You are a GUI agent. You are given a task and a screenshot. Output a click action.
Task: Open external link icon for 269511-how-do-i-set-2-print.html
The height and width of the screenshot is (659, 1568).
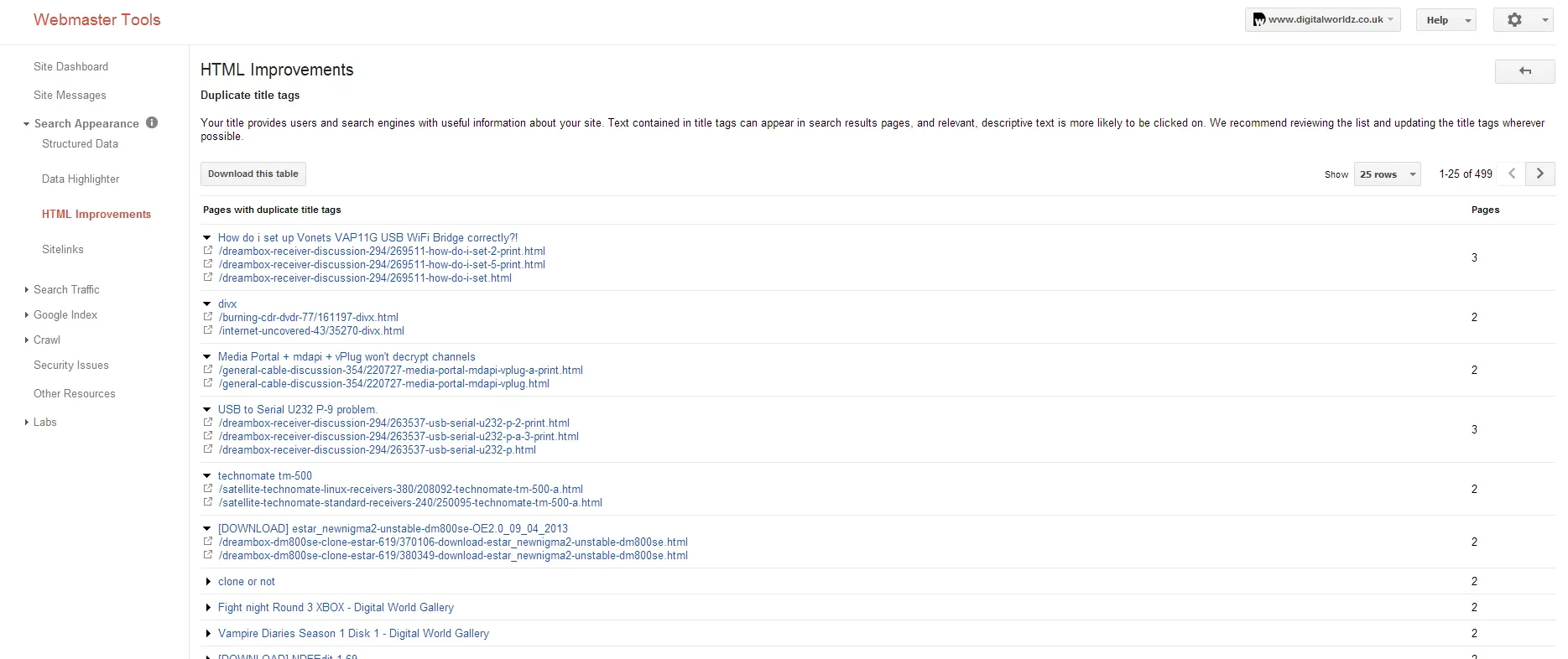[208, 251]
